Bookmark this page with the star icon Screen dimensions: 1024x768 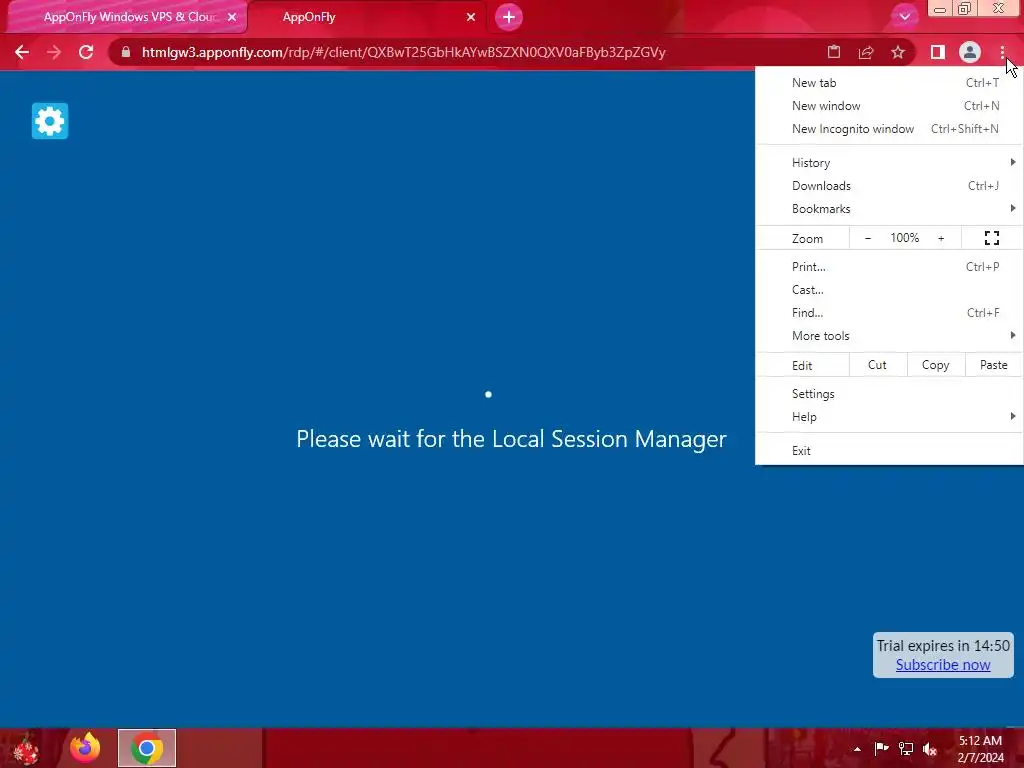point(898,52)
